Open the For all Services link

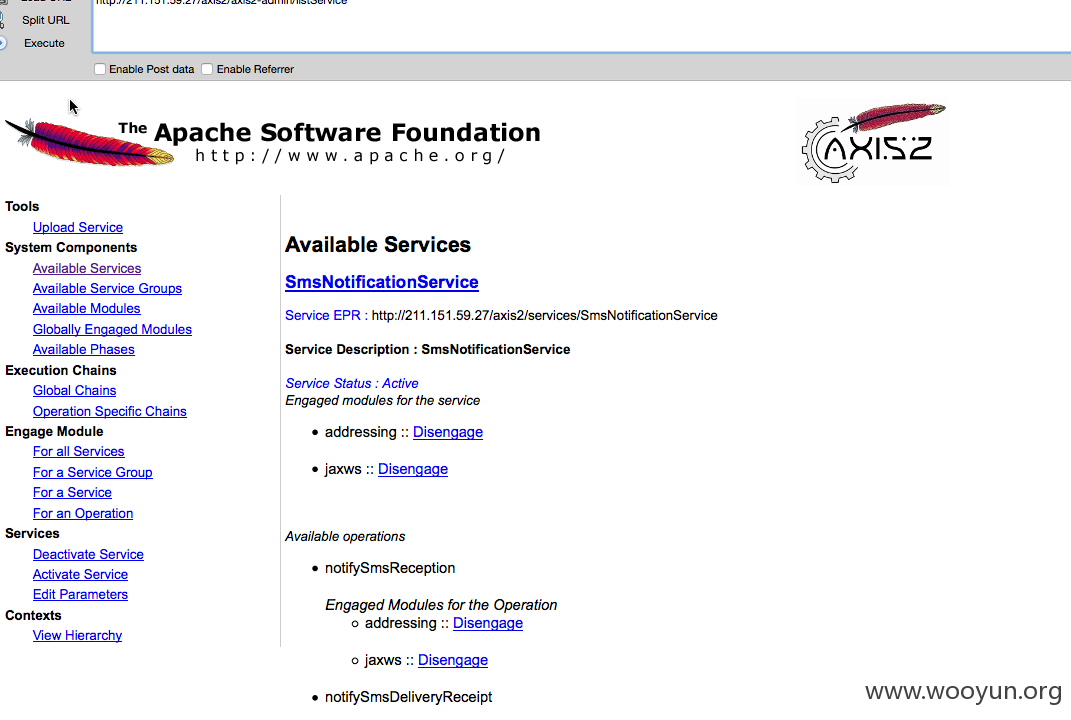pos(79,452)
